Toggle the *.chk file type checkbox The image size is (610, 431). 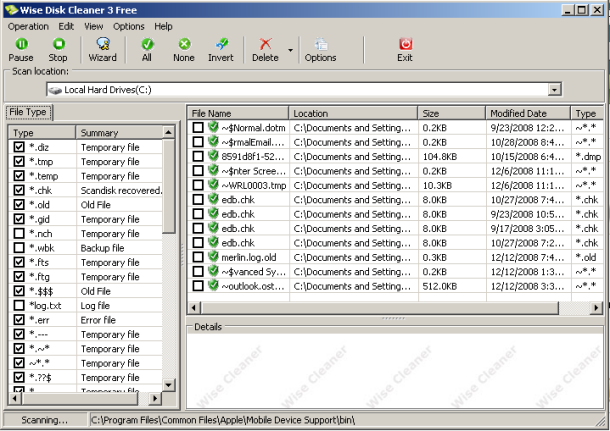click(x=19, y=190)
